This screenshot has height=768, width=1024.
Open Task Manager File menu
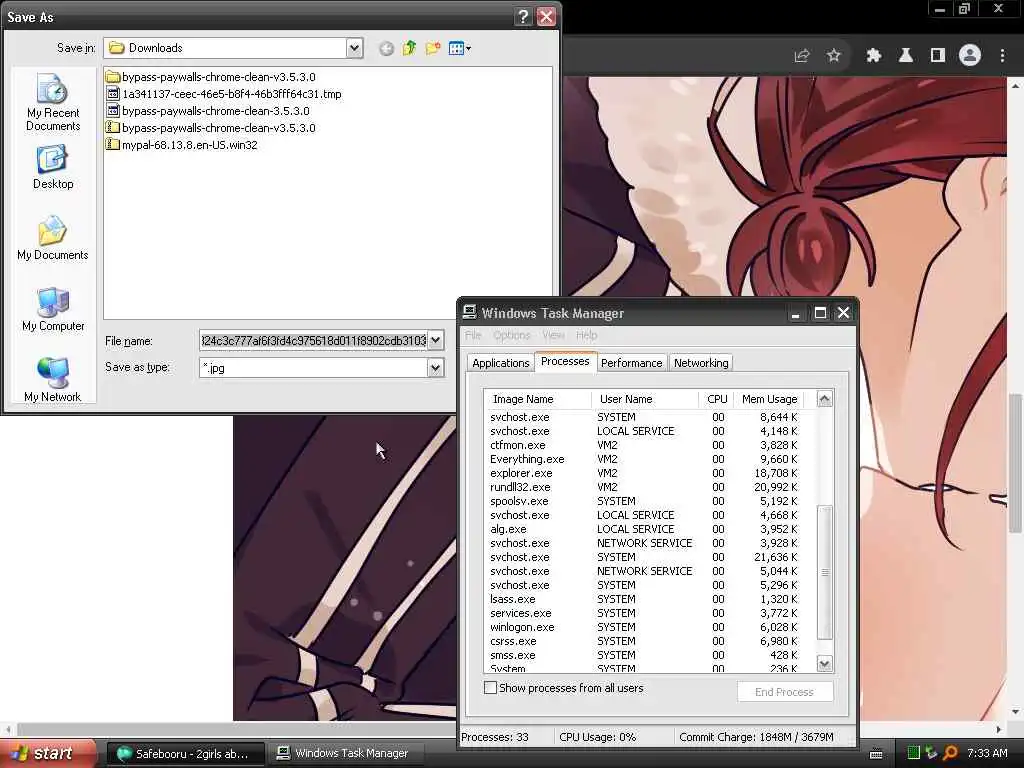[473, 335]
